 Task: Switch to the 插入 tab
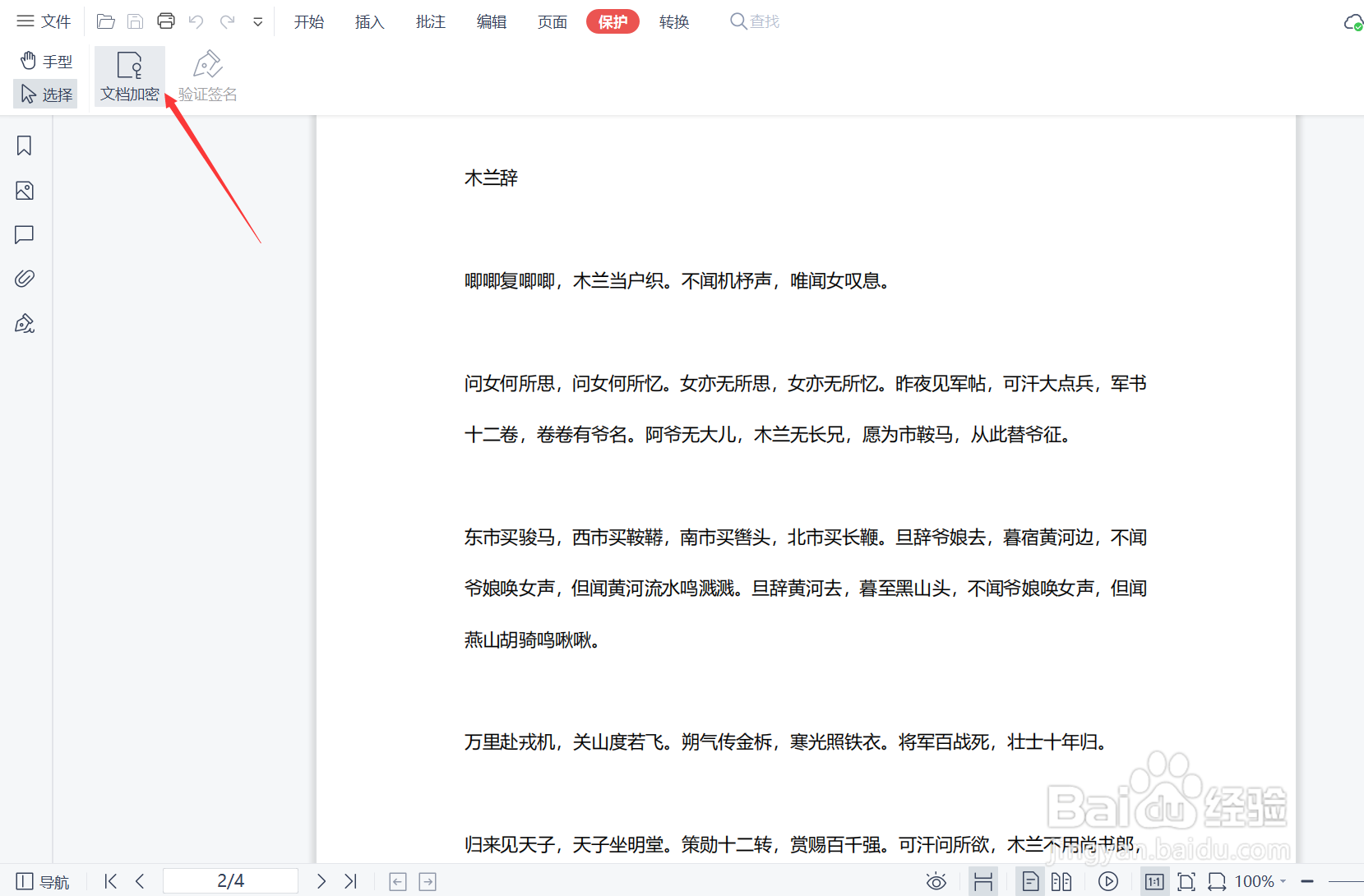(370, 22)
